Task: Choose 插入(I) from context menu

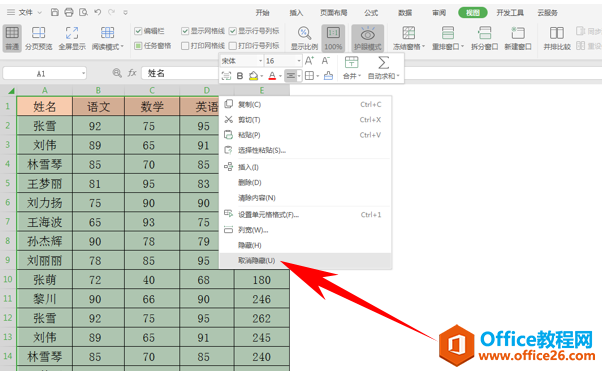Action: (305, 167)
